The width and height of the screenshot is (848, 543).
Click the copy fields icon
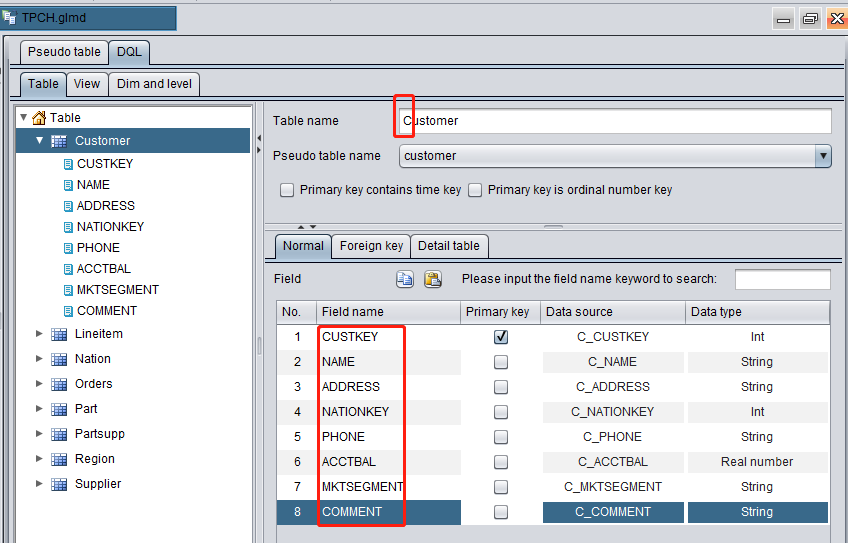click(x=405, y=280)
